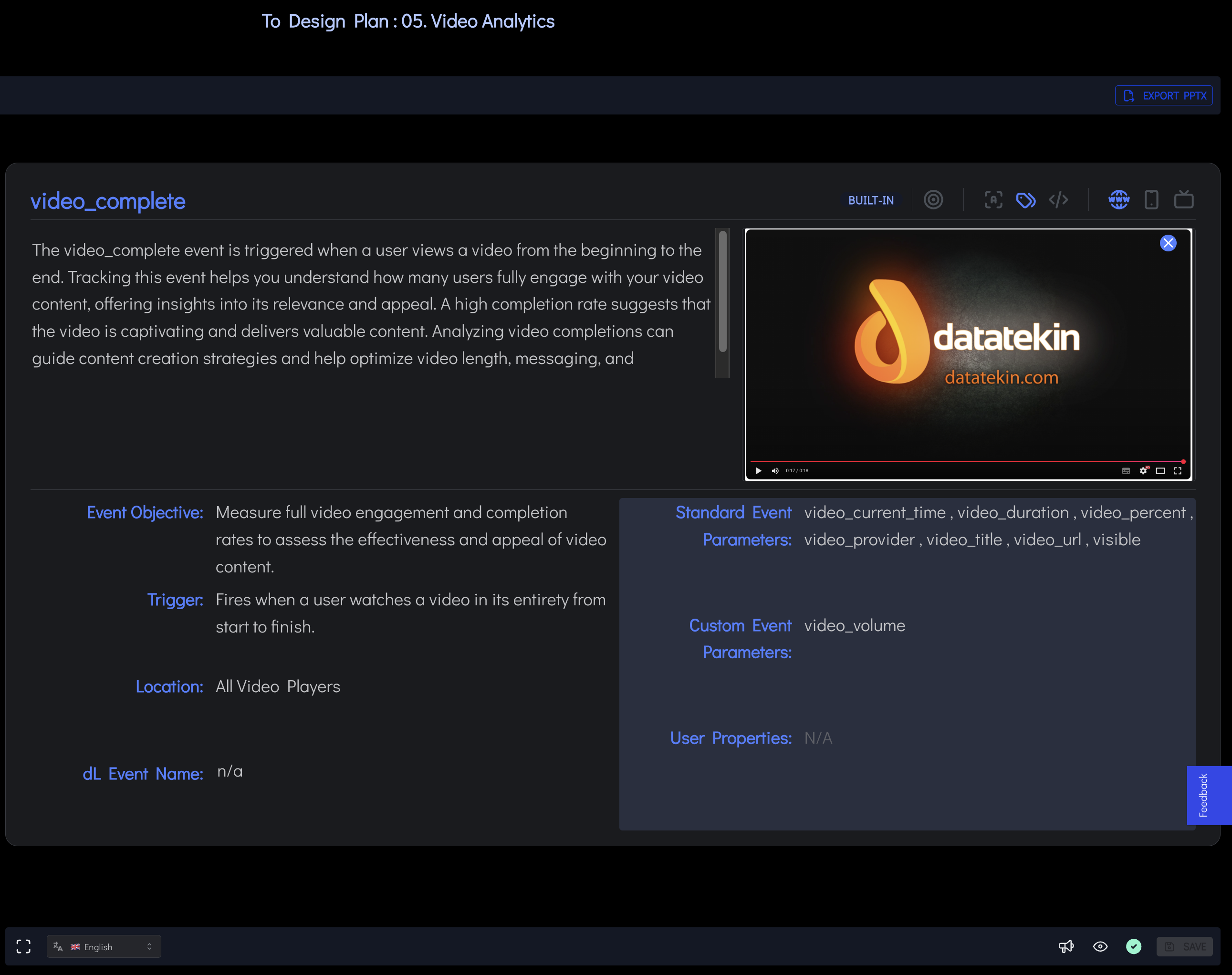Click the target conversion icon

pyautogui.click(x=933, y=200)
